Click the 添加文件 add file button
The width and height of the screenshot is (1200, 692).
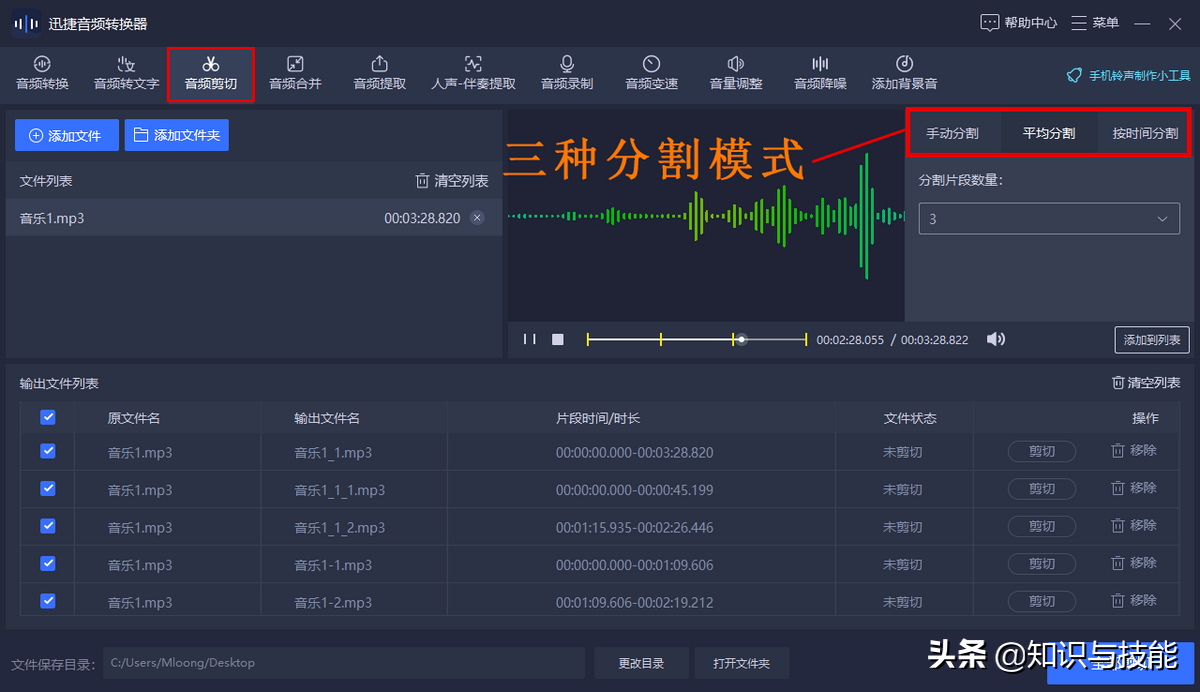tap(67, 135)
